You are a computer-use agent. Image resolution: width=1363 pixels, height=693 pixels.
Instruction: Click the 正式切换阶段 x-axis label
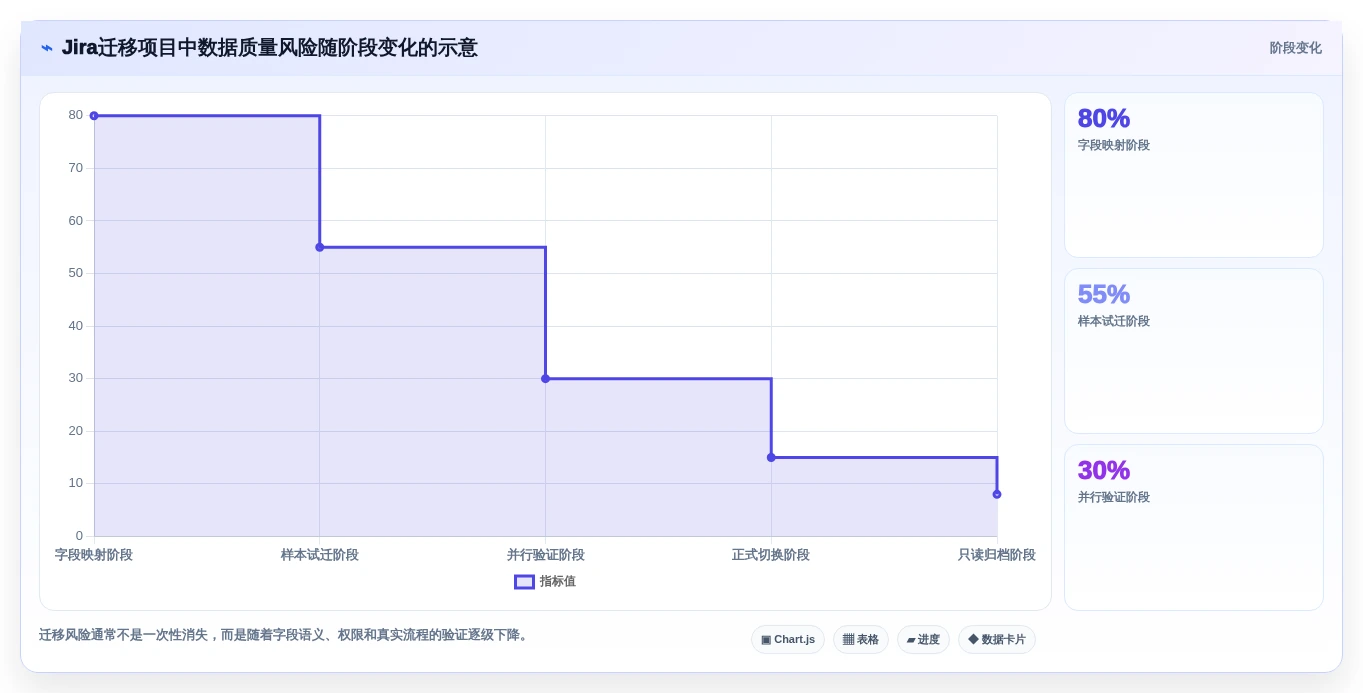[771, 555]
